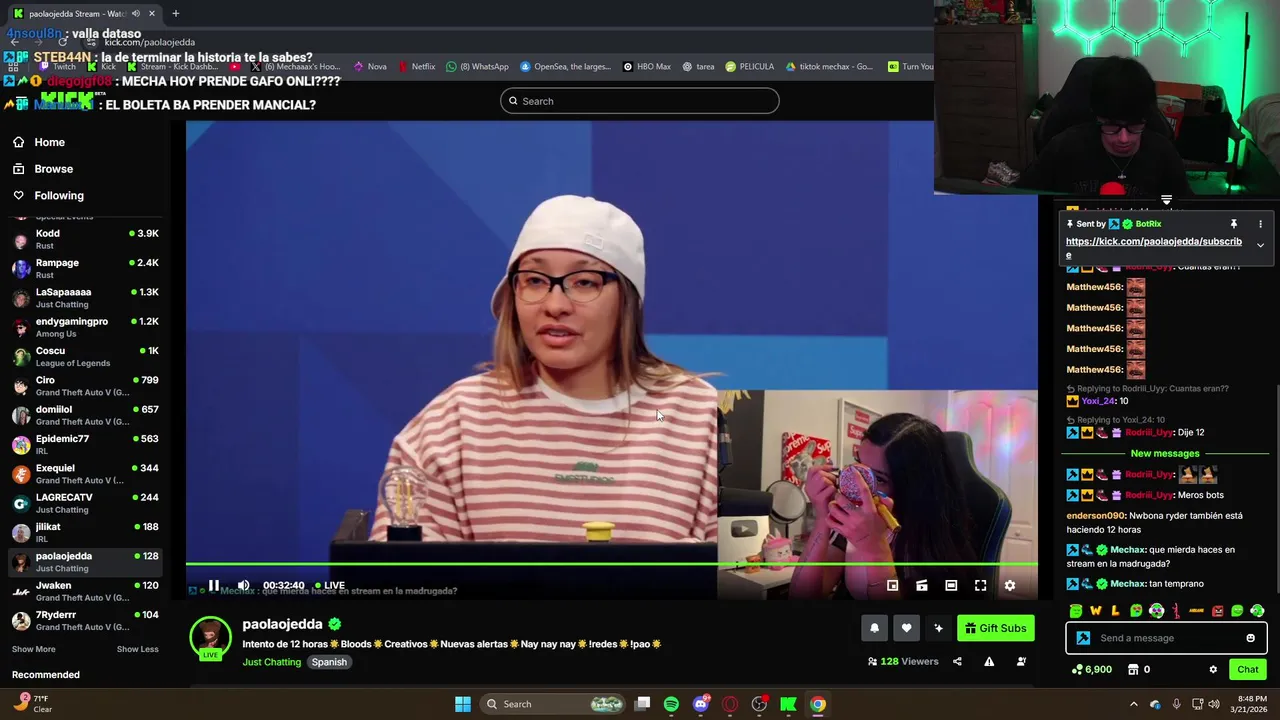Report stream with warning triangle icon
Screen dimensions: 1280x720
coord(989,662)
